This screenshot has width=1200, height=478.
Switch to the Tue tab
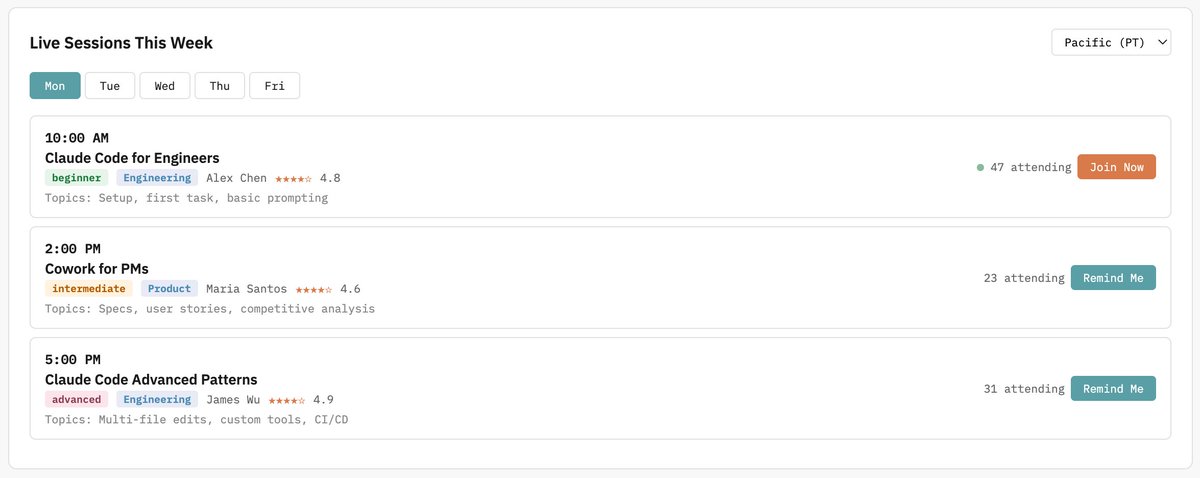(110, 86)
